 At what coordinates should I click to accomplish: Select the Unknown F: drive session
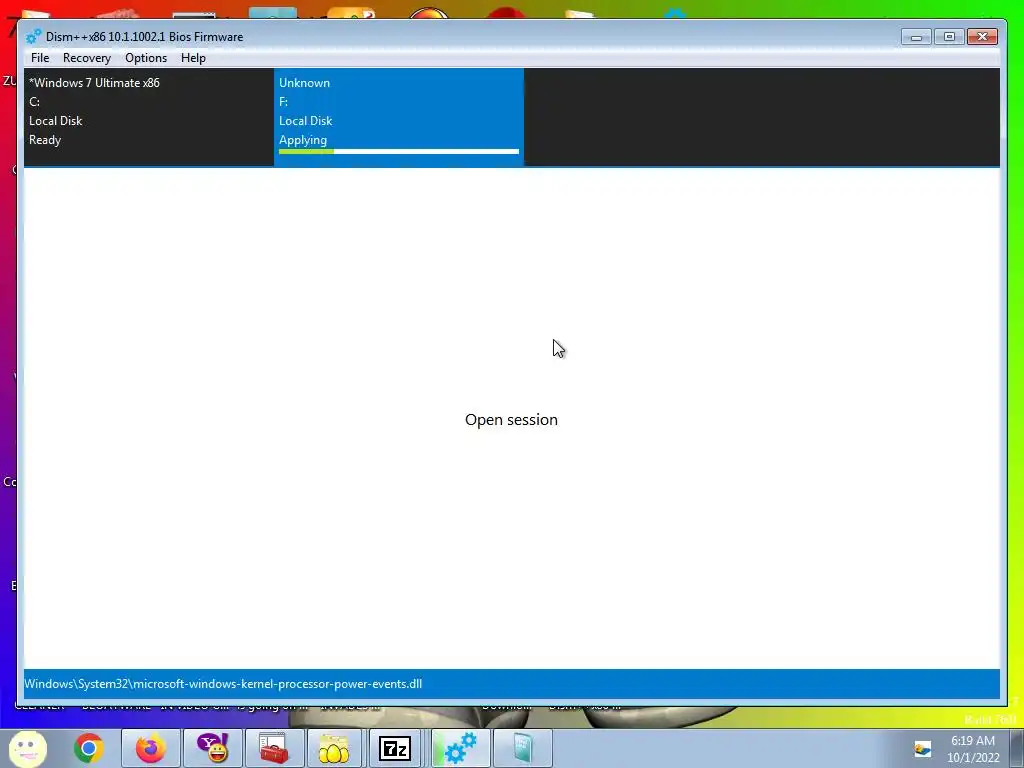point(399,117)
